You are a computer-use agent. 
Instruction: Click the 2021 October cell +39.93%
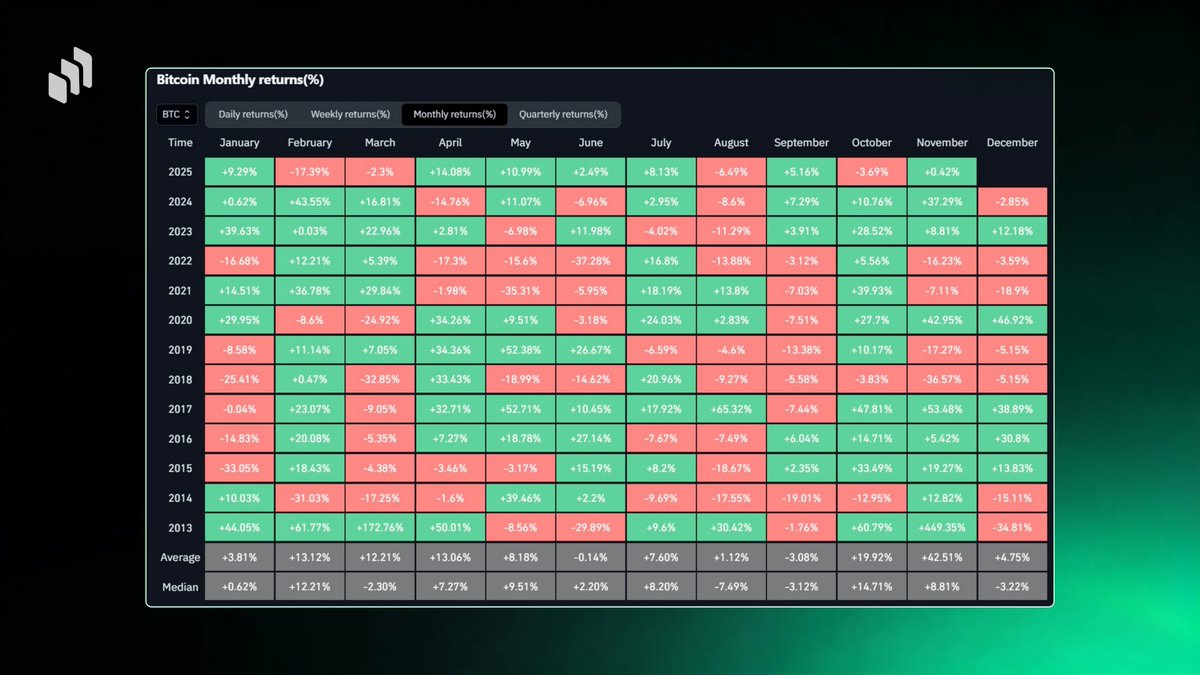(x=871, y=289)
